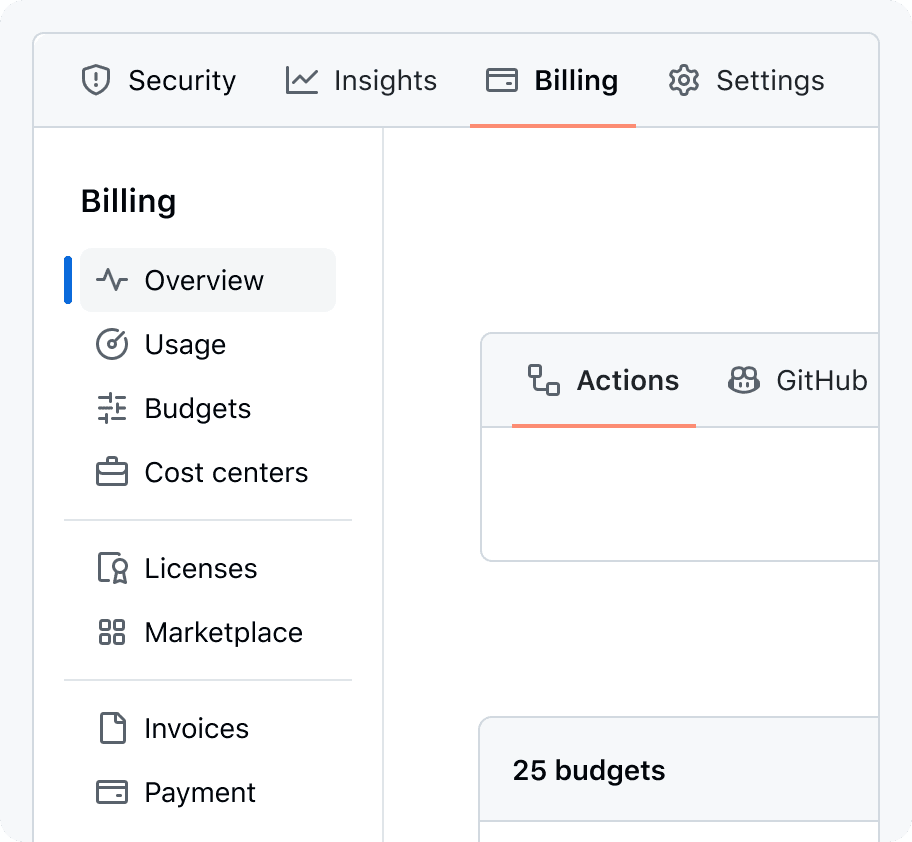Select the Billing tab in top navigation
Viewport: 912px width, 842px height.
coord(575,80)
